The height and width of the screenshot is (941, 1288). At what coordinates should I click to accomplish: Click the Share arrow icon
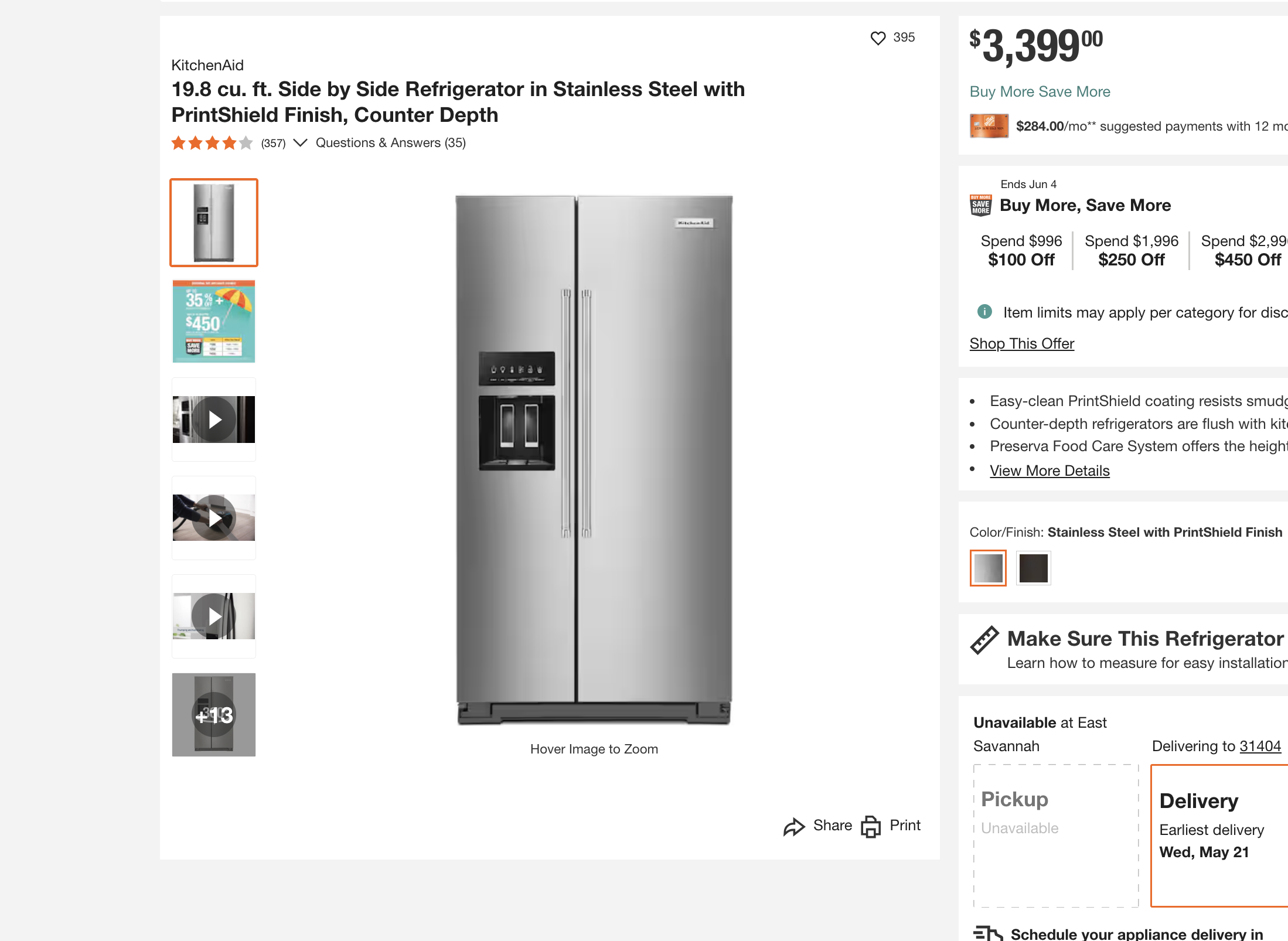794,827
